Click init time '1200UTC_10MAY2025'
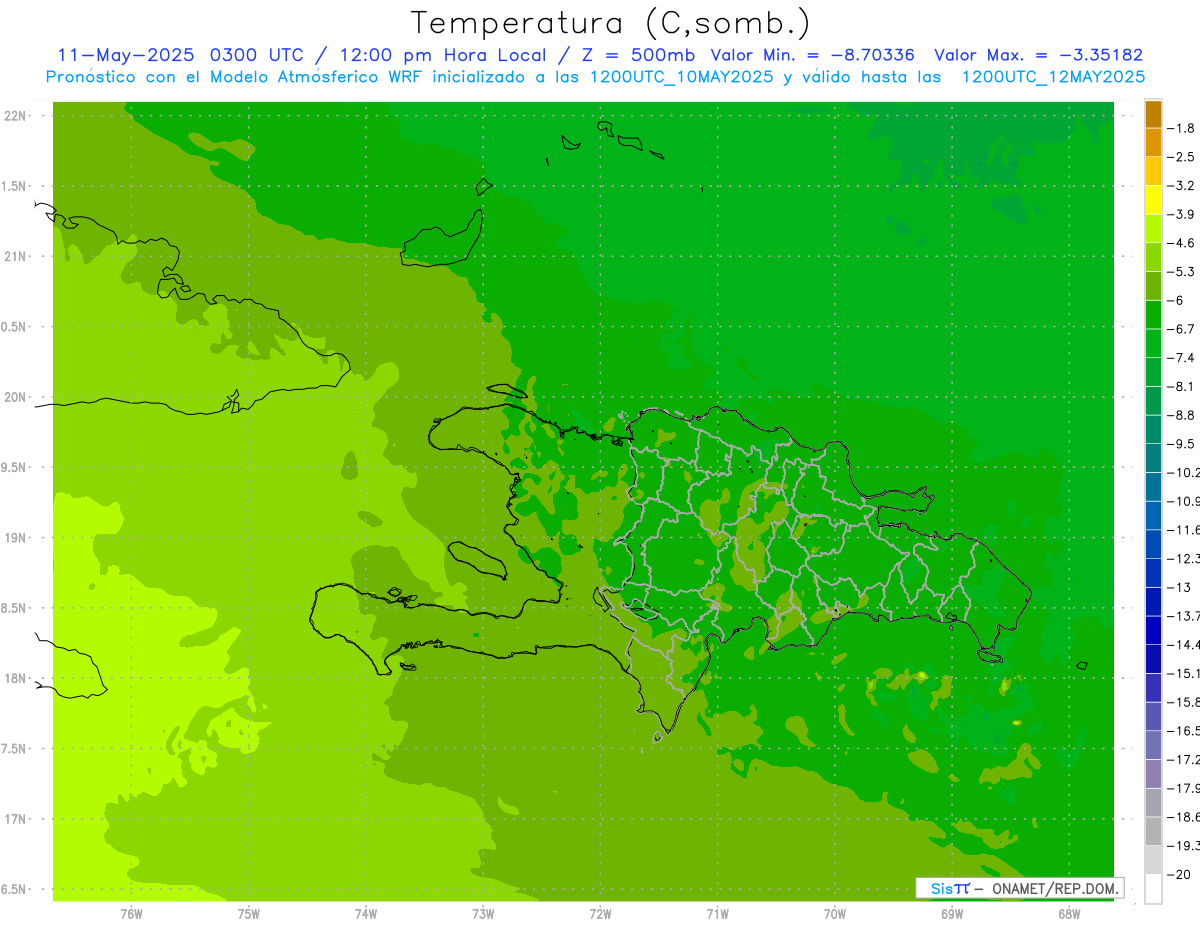The height and width of the screenshot is (927, 1200). [682, 76]
